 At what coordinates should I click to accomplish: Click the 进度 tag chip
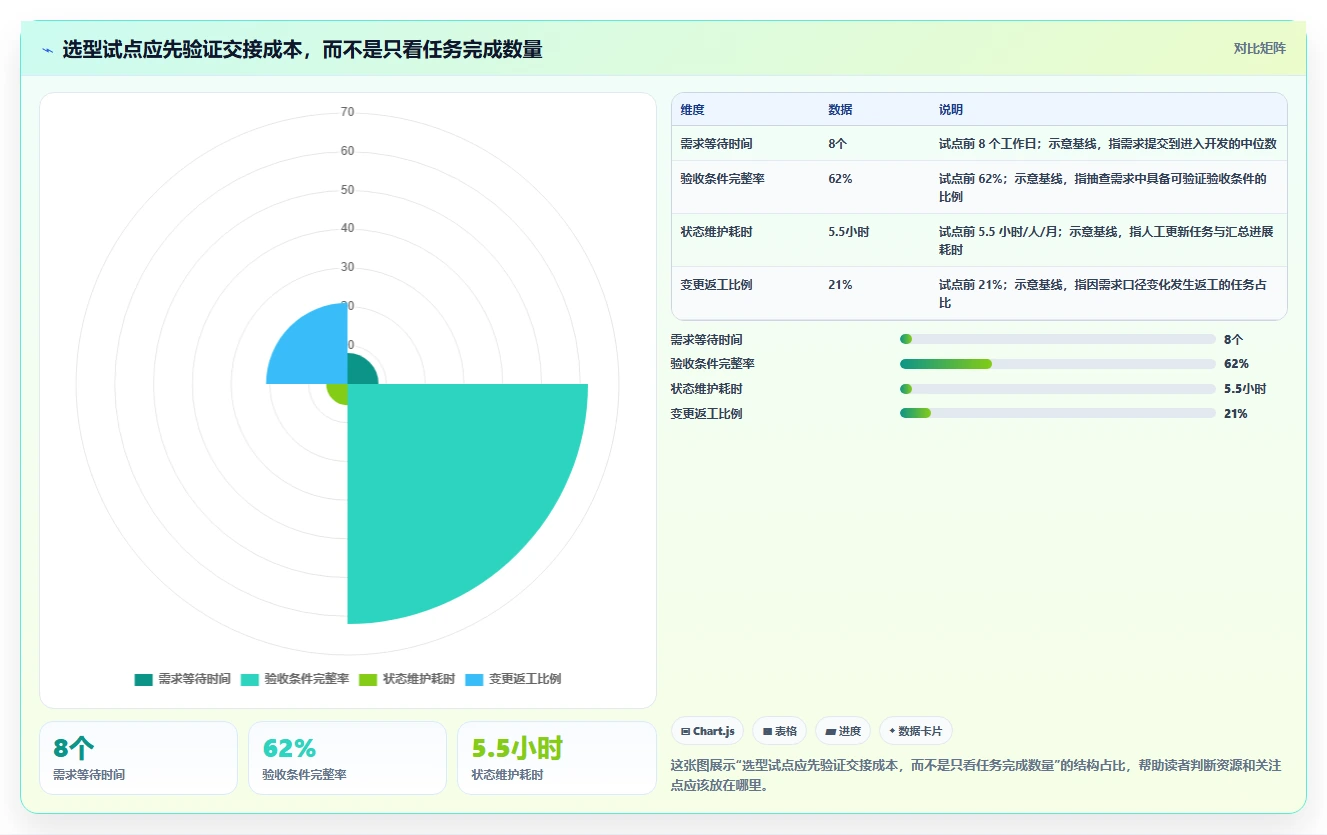point(843,731)
